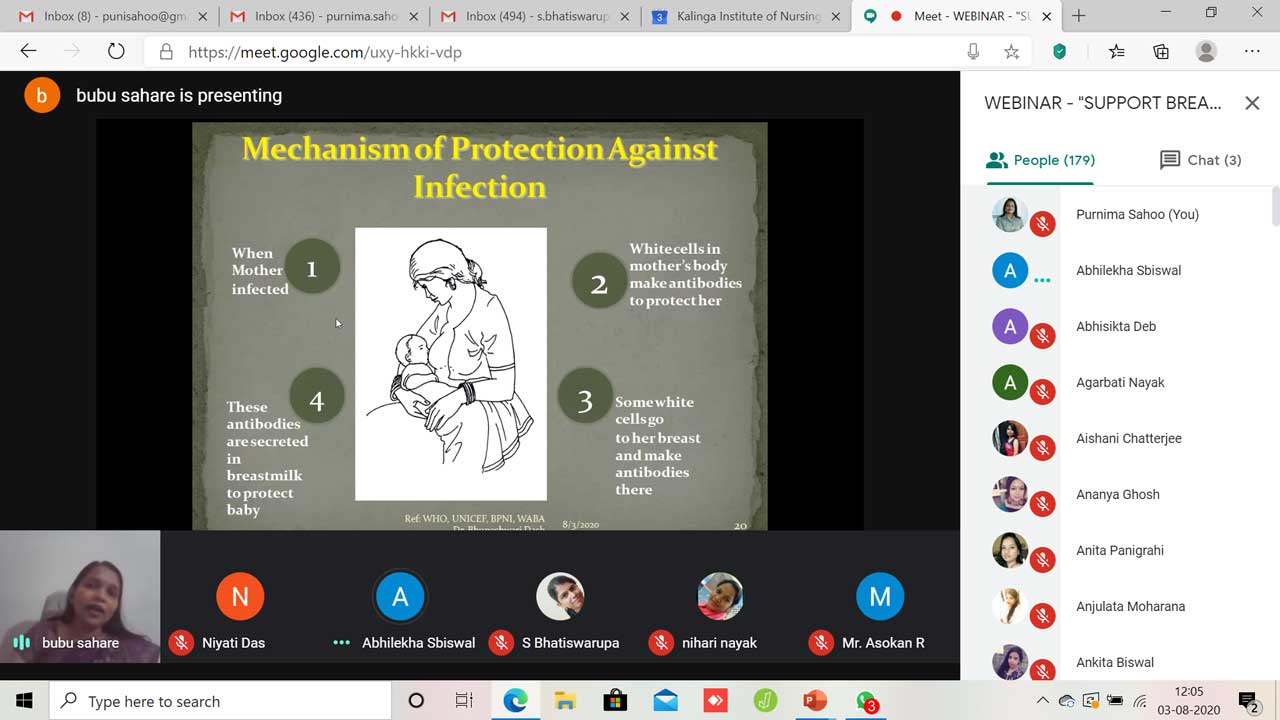This screenshot has width=1280, height=720.
Task: Open the browser Settings and more menu
Action: tap(1252, 52)
